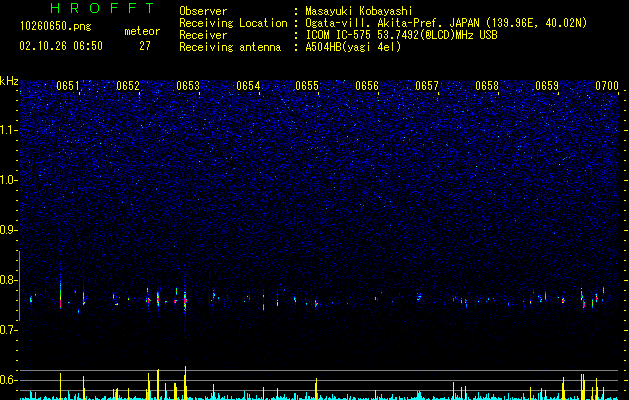This screenshot has width=629, height=400.
Task: Click the meteor count 27
Action: [x=145, y=46]
